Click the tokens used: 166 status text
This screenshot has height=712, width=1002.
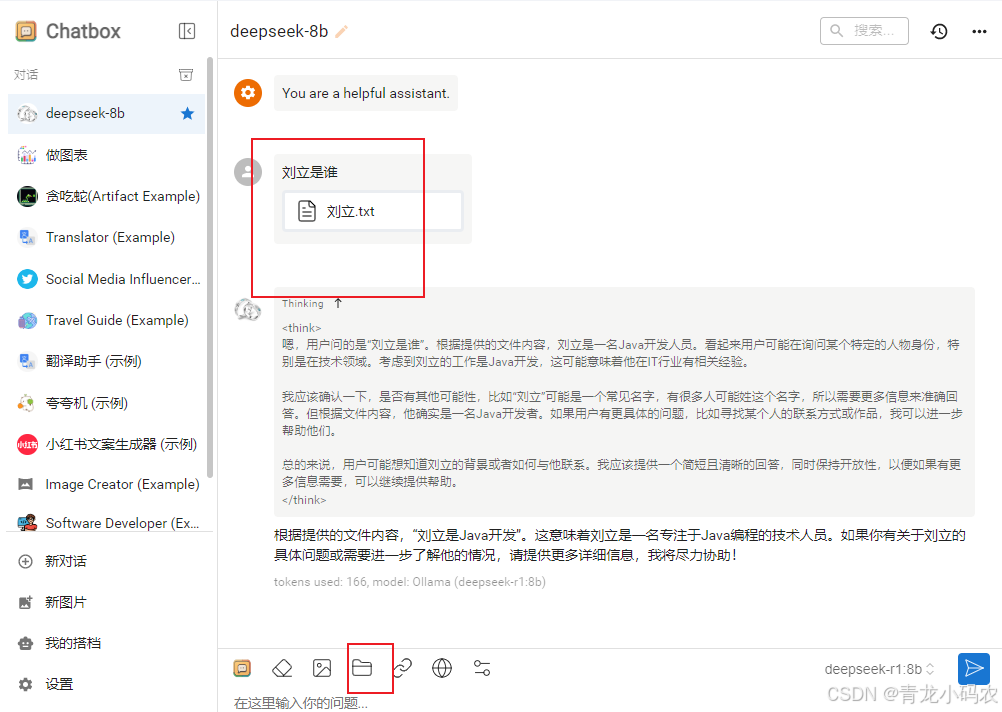[x=410, y=582]
